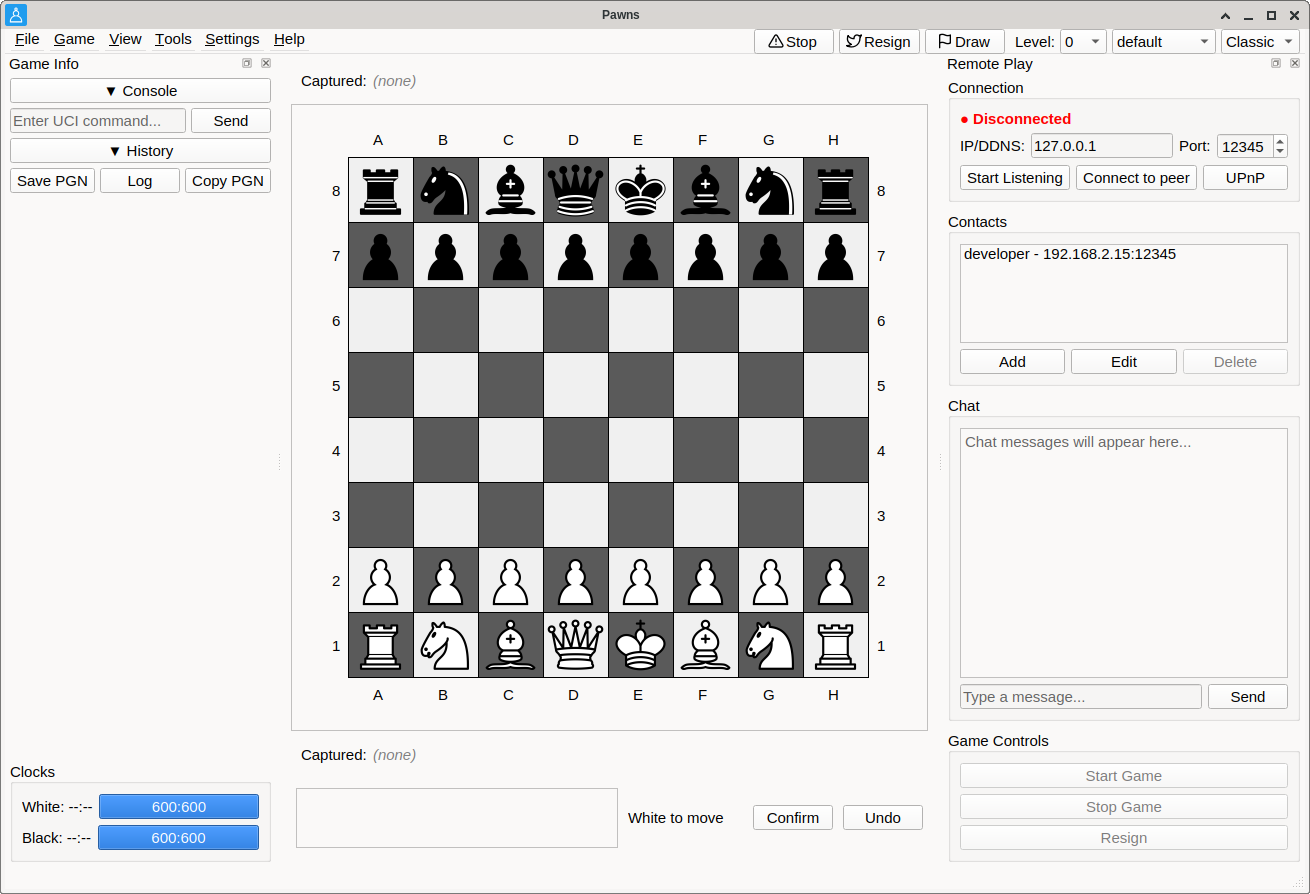Select the white queen on D1
This screenshot has width=1310, height=894.
tap(573, 645)
